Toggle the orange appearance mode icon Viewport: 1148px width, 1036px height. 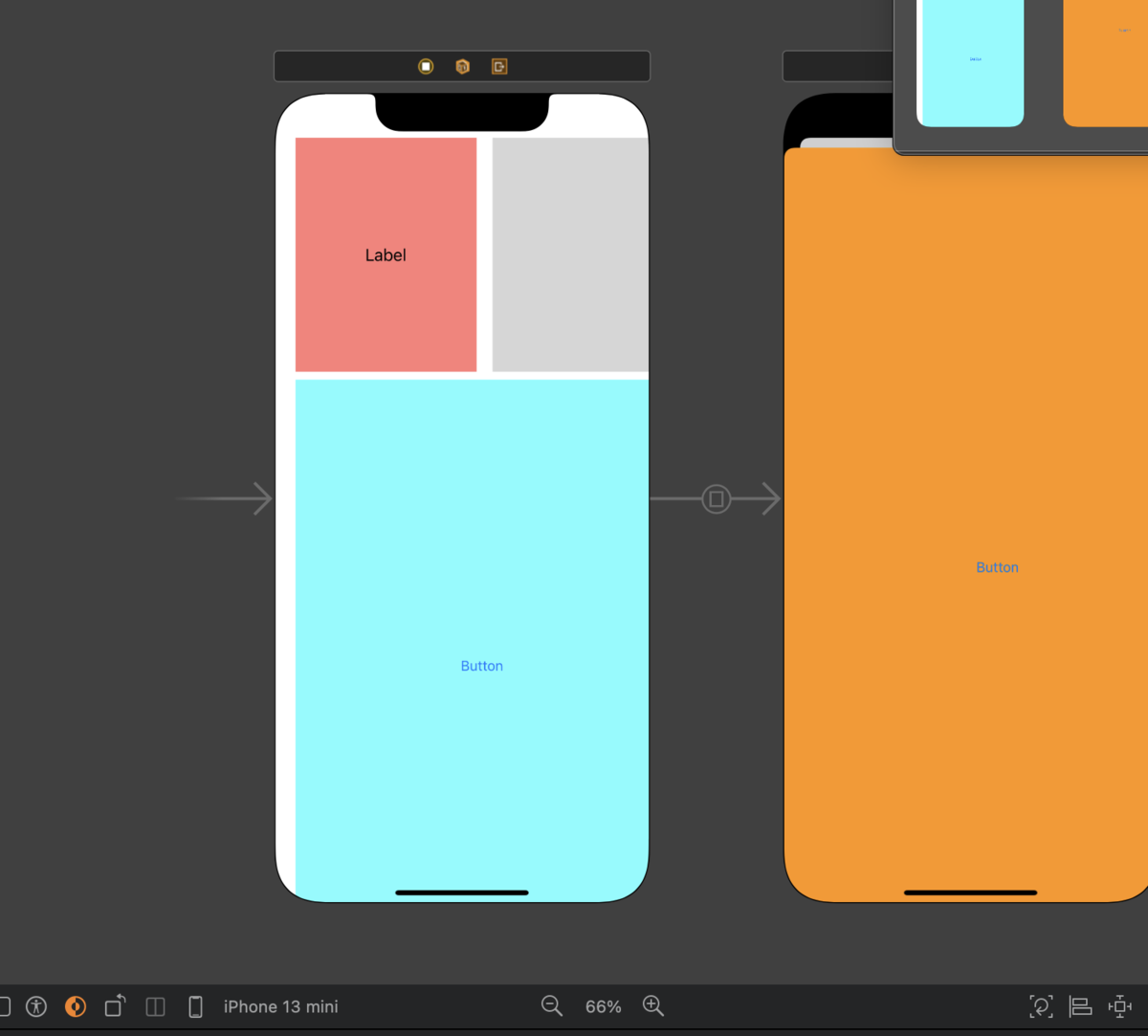(76, 1006)
